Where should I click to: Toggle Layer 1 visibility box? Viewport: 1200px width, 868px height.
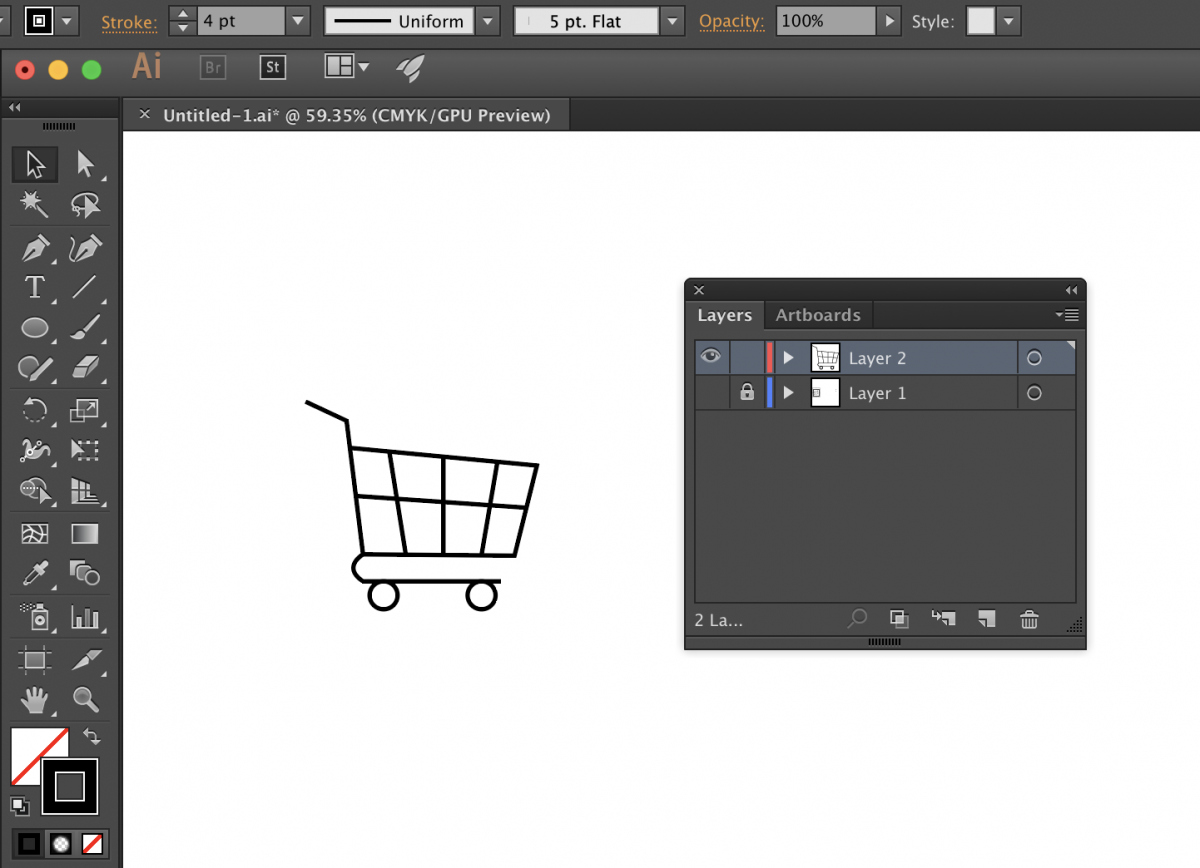point(711,393)
